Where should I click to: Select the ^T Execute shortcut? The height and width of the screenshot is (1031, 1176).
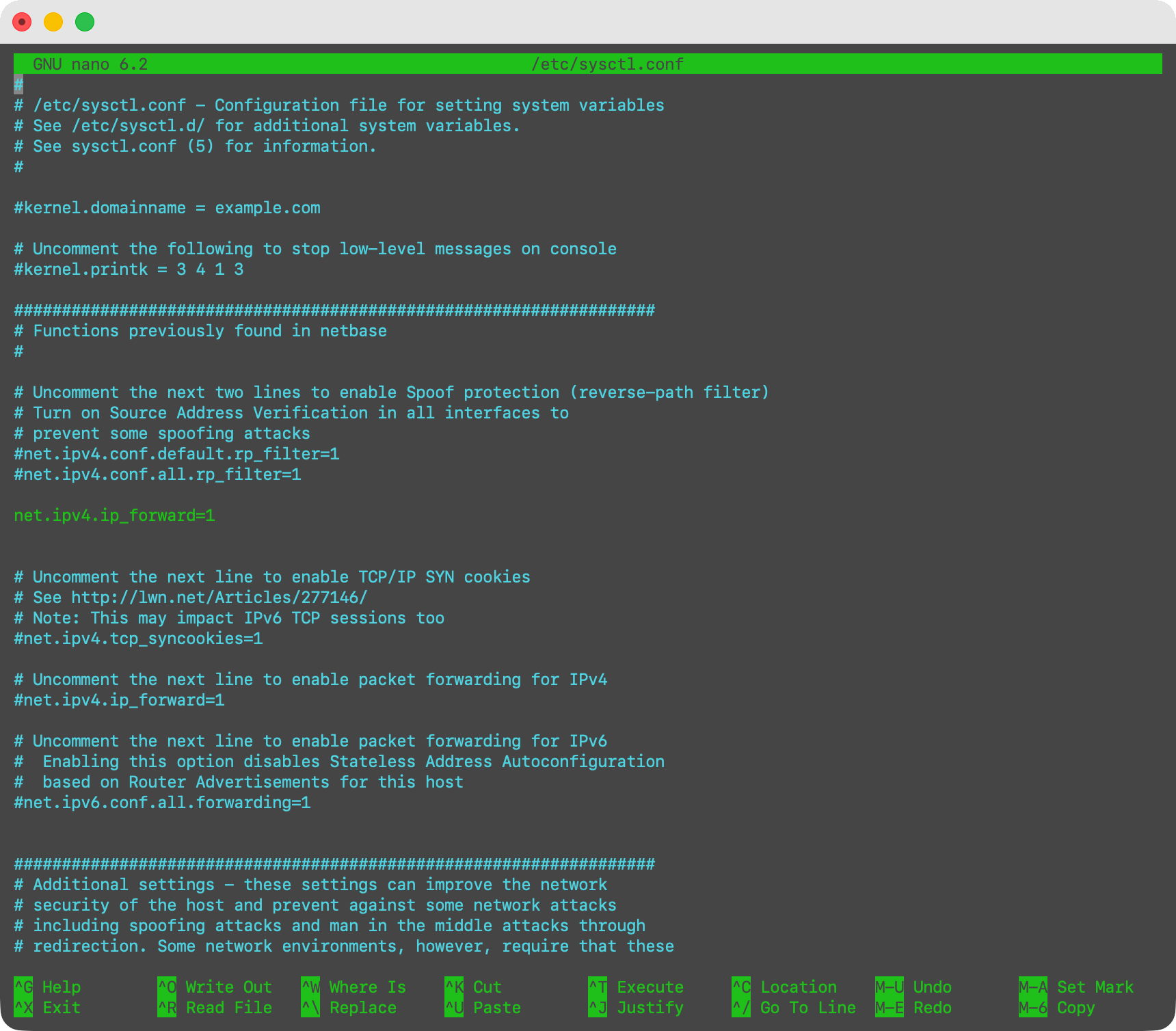636,987
